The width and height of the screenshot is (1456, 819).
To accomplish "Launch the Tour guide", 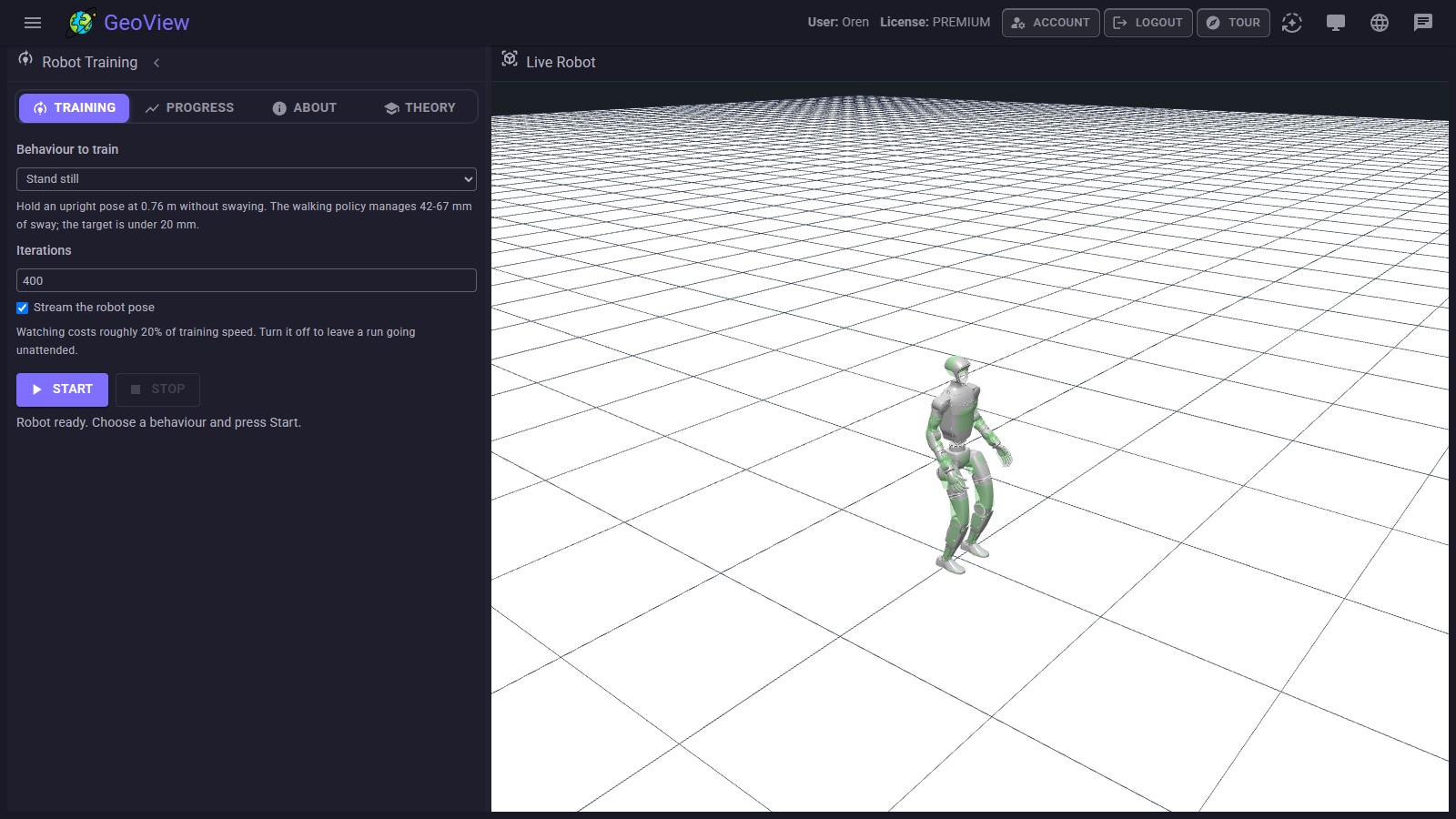I will click(1233, 23).
